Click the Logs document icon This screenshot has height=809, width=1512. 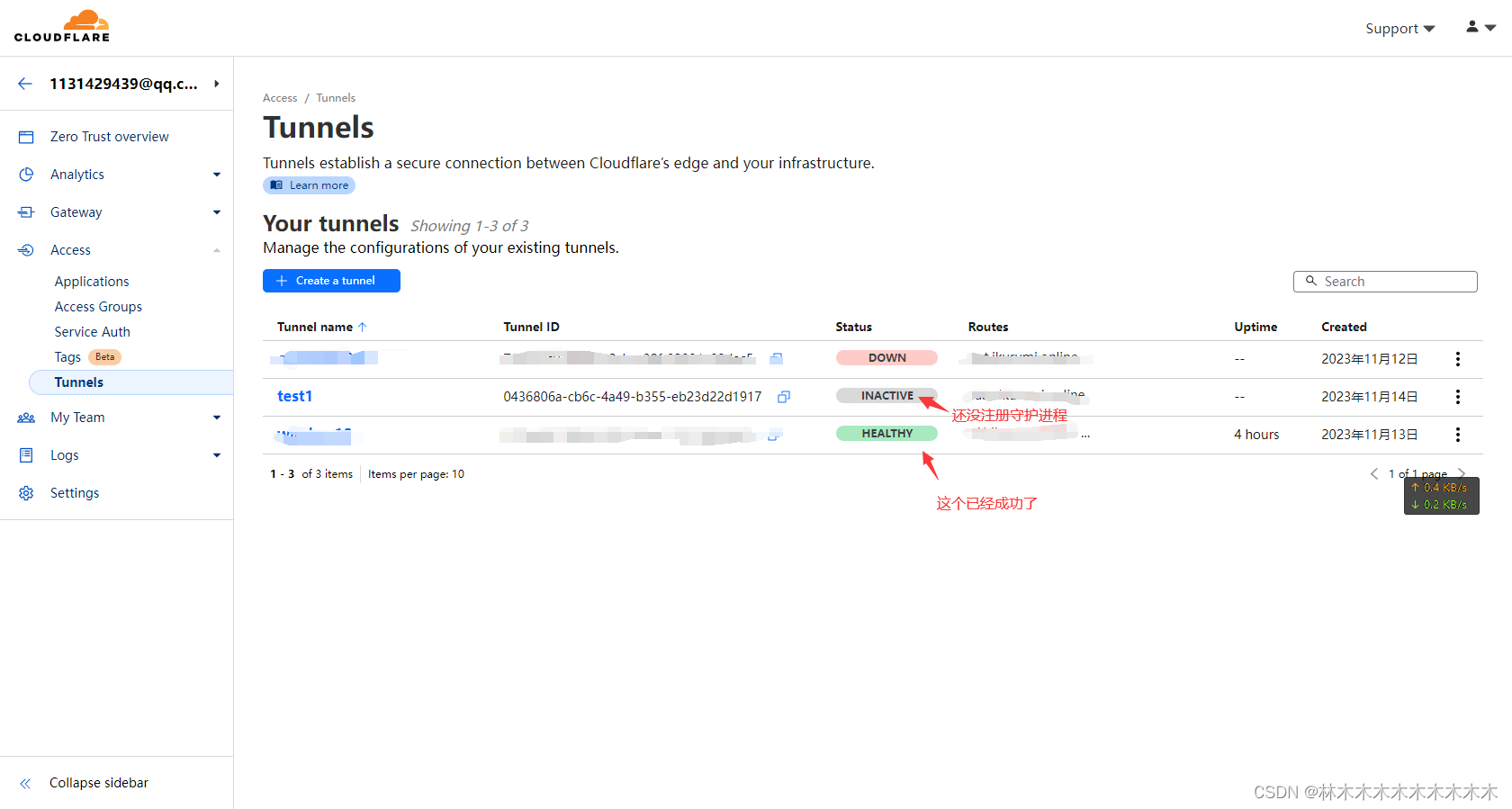[26, 455]
